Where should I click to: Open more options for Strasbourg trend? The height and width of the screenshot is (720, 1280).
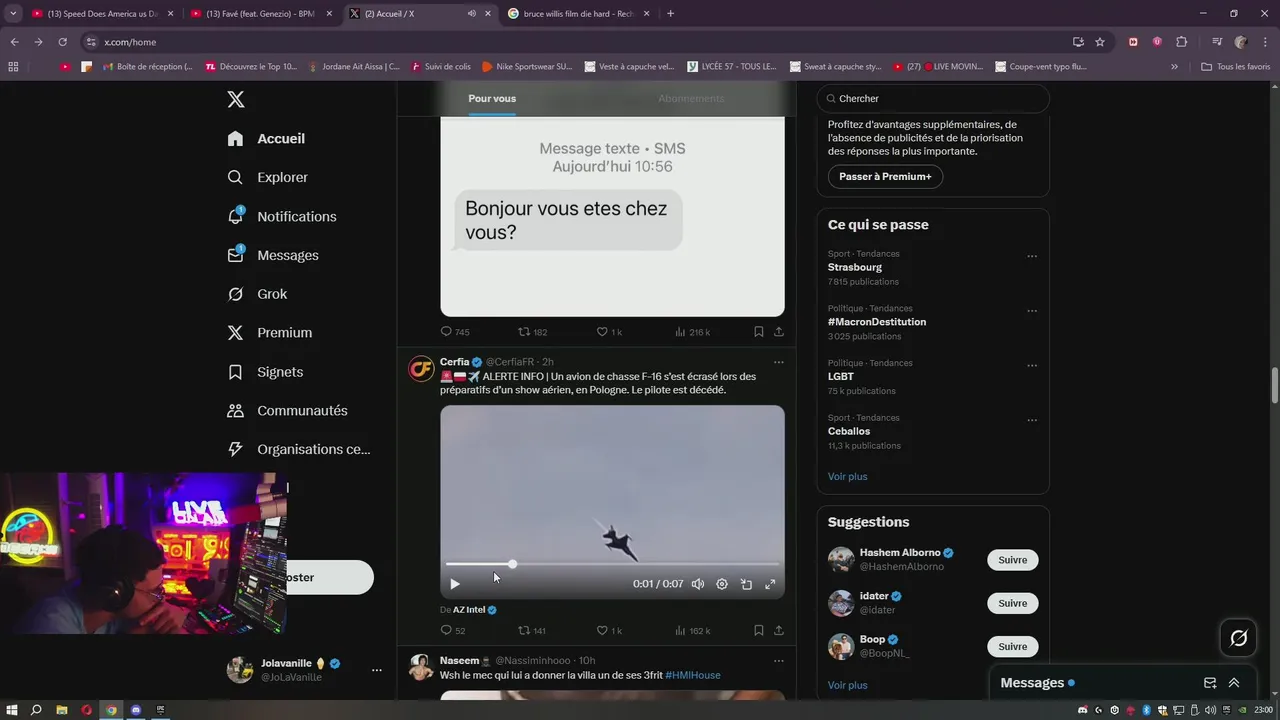(x=1032, y=256)
